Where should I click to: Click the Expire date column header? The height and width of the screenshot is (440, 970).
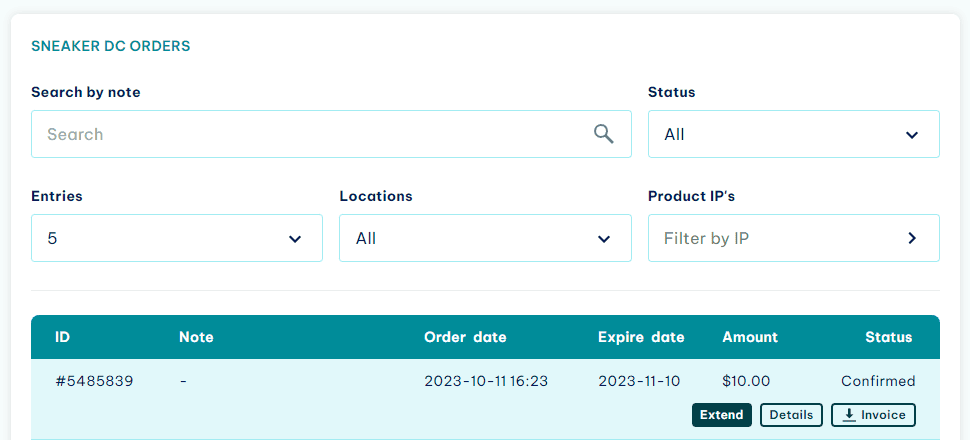[641, 337]
